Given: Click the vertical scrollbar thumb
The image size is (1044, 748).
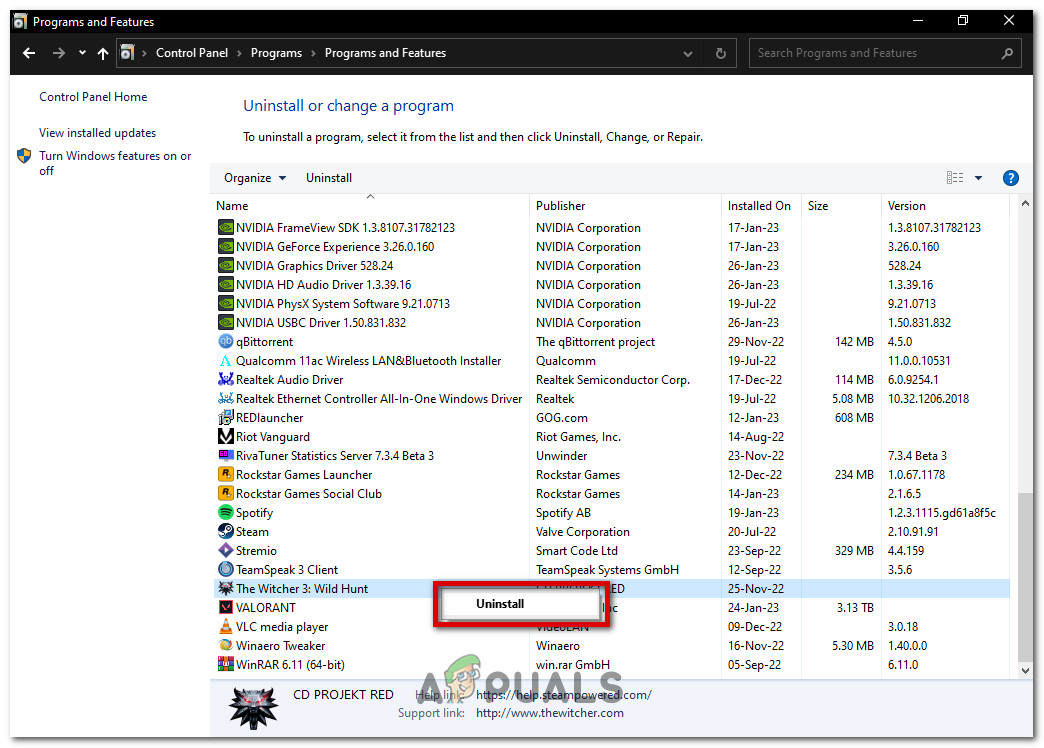Looking at the screenshot, I should [x=1025, y=576].
